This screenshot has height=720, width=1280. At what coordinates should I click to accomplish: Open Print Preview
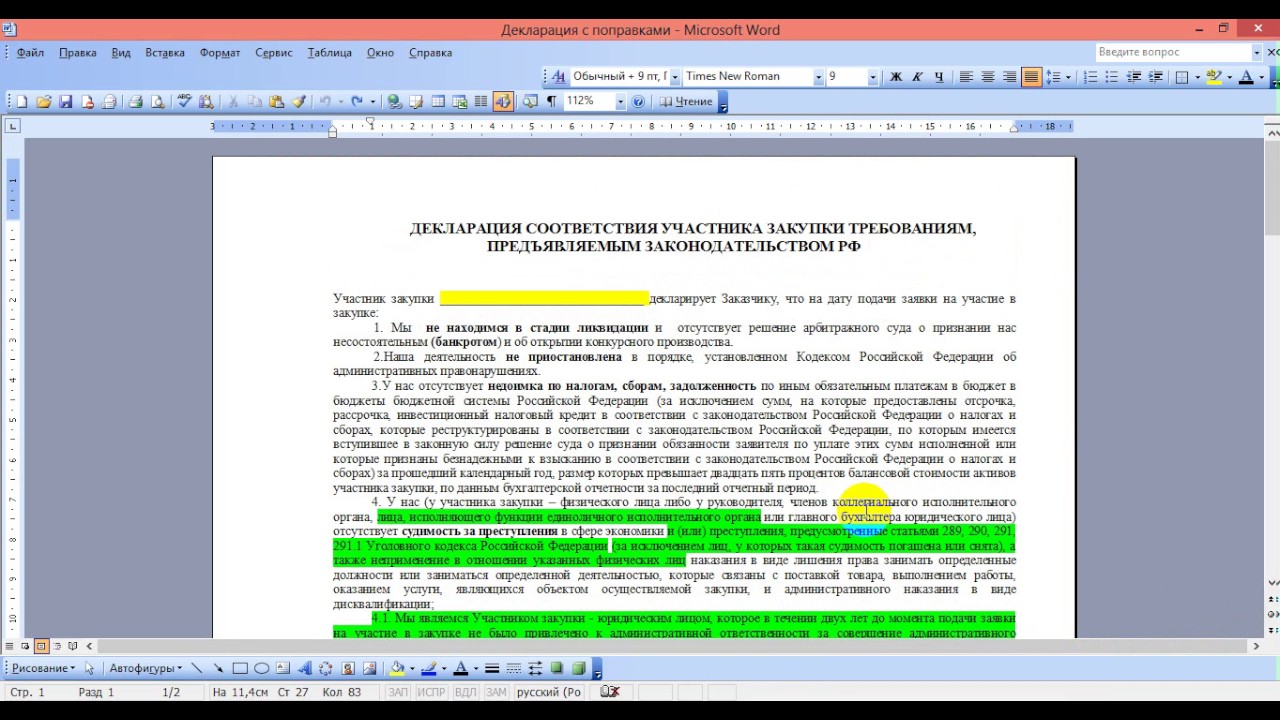157,101
